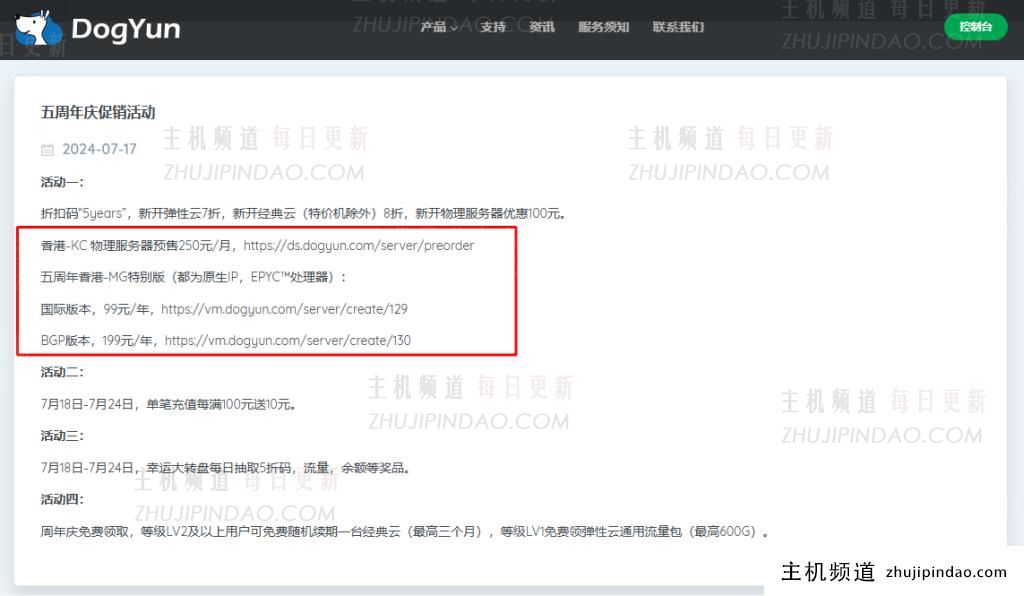Screen dimensions: 1024x596
Task: Open the 支持 menu item
Action: 493,27
